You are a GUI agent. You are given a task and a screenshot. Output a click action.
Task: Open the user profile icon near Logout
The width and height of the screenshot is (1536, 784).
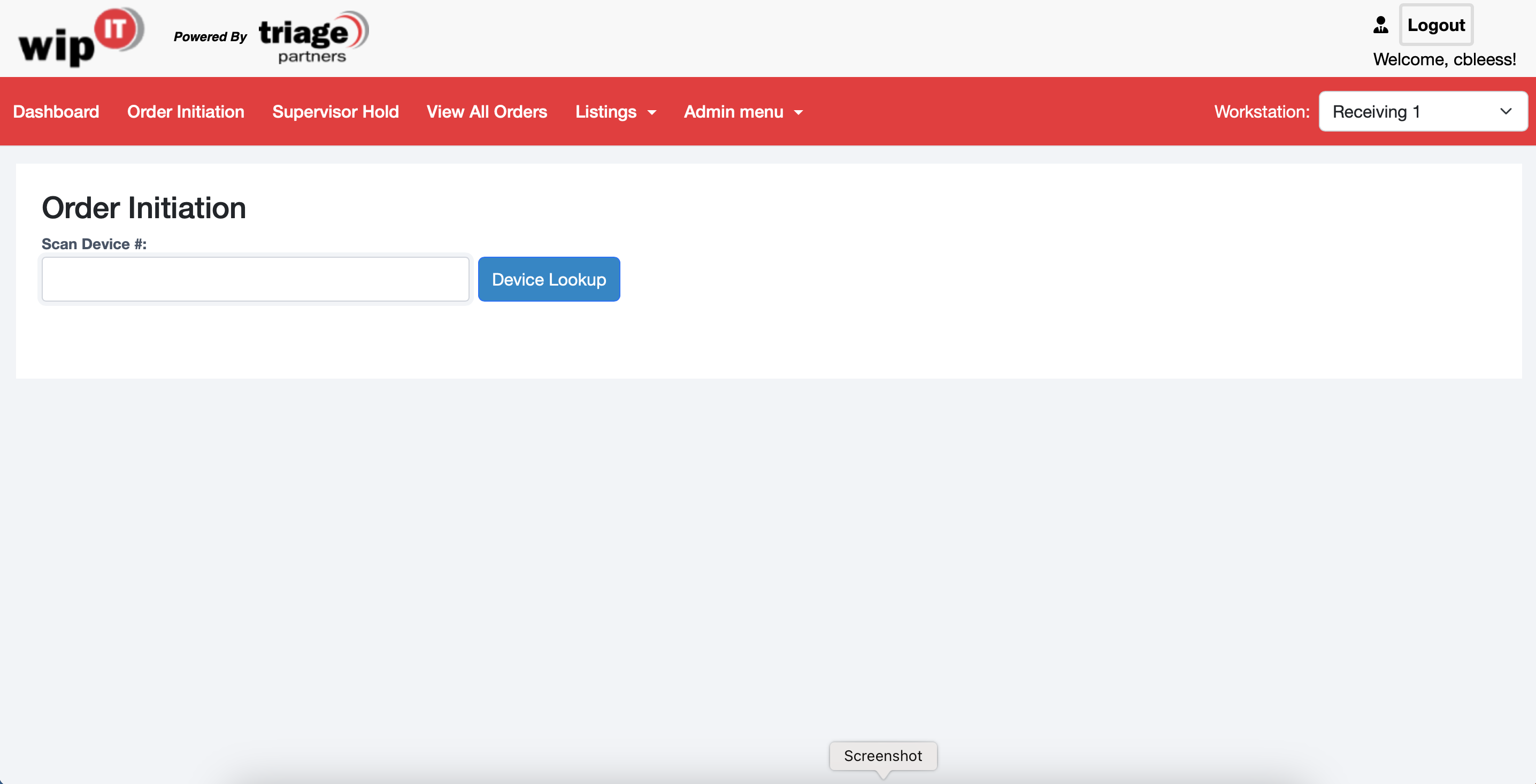(1380, 25)
